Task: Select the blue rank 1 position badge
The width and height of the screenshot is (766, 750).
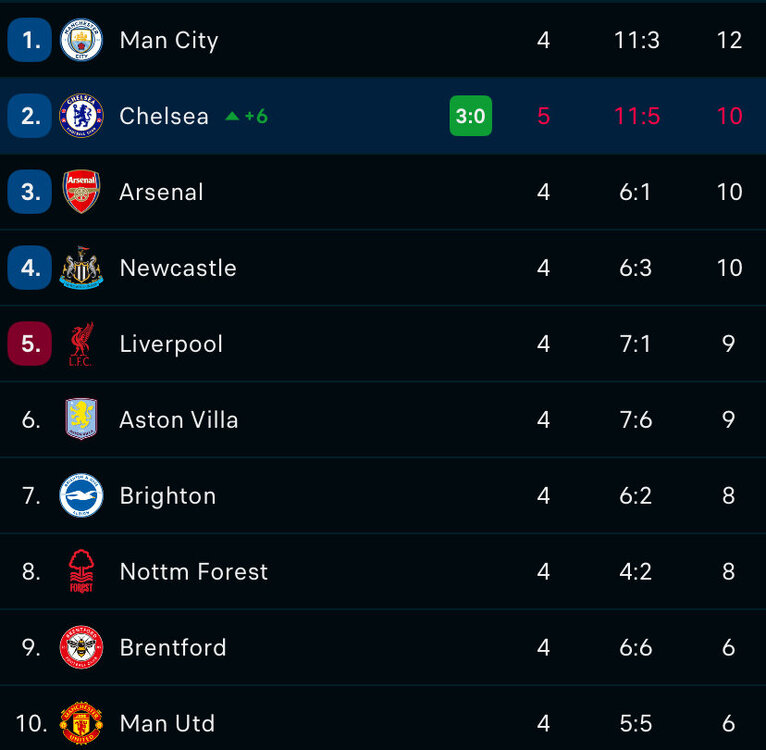Action: click(x=30, y=40)
